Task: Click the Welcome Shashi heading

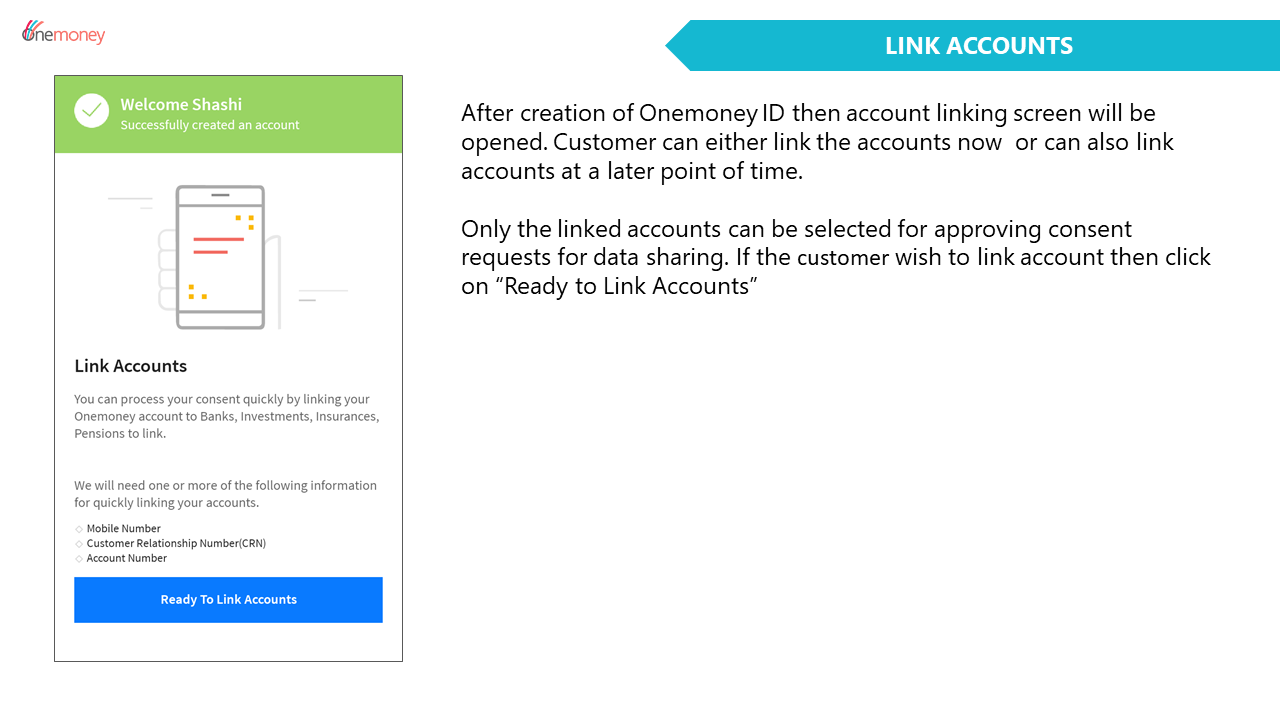Action: pos(181,104)
